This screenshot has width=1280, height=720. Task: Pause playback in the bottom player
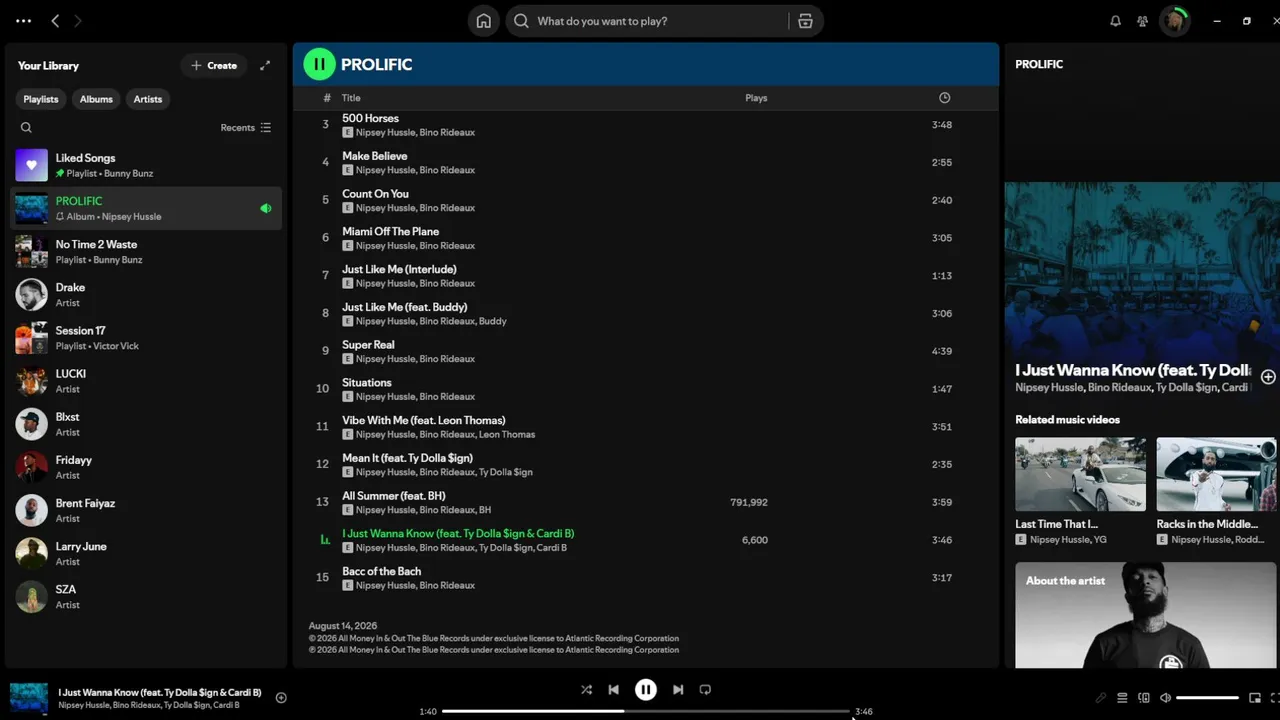coord(646,690)
